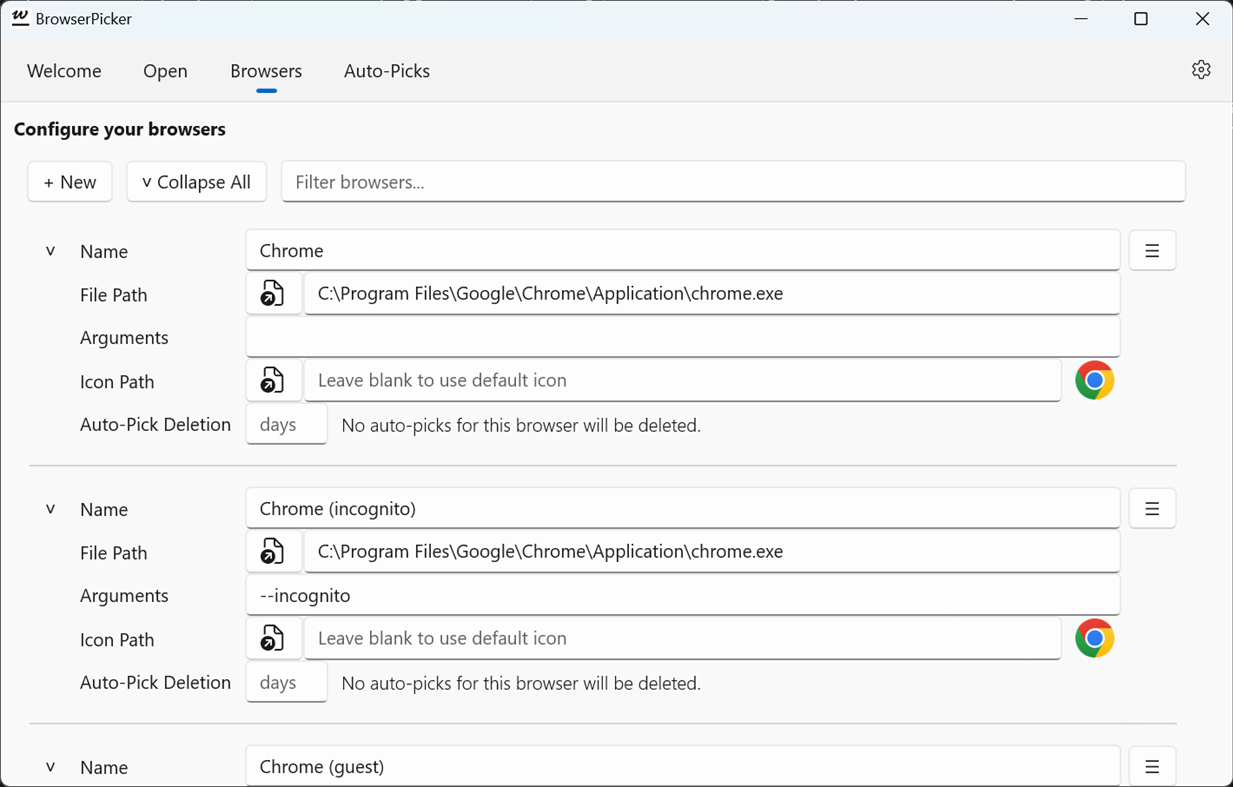The image size is (1233, 787).
Task: Collapse the Chrome (guest) section
Action: 50,767
